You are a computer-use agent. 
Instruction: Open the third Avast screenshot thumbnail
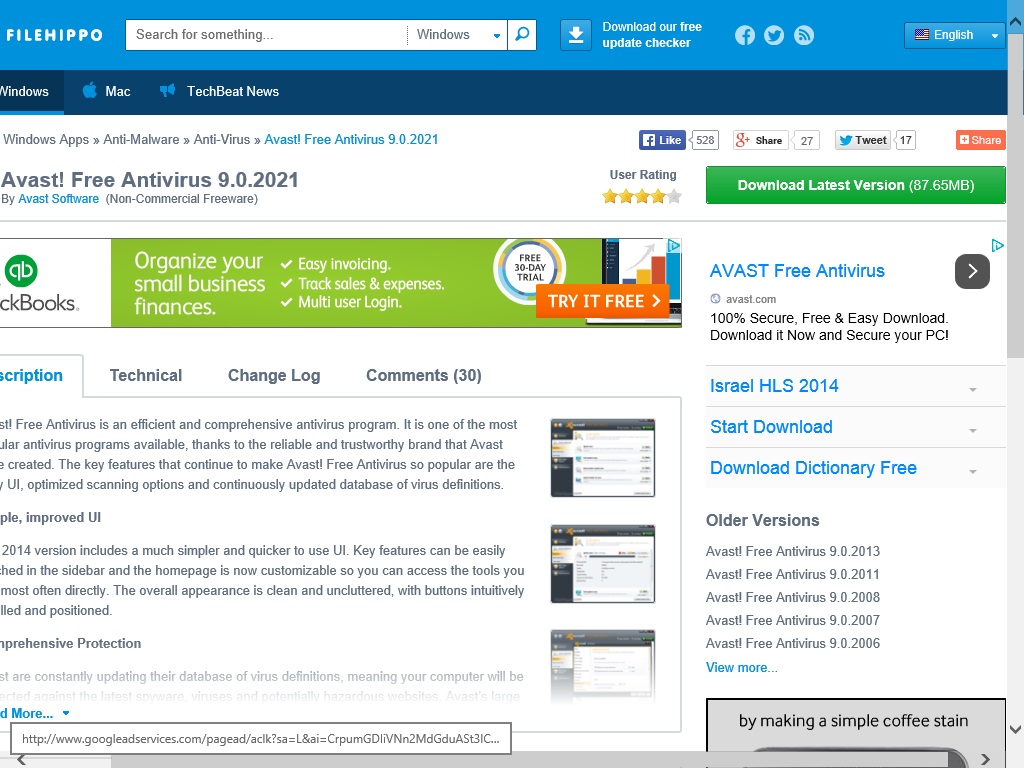click(x=602, y=666)
